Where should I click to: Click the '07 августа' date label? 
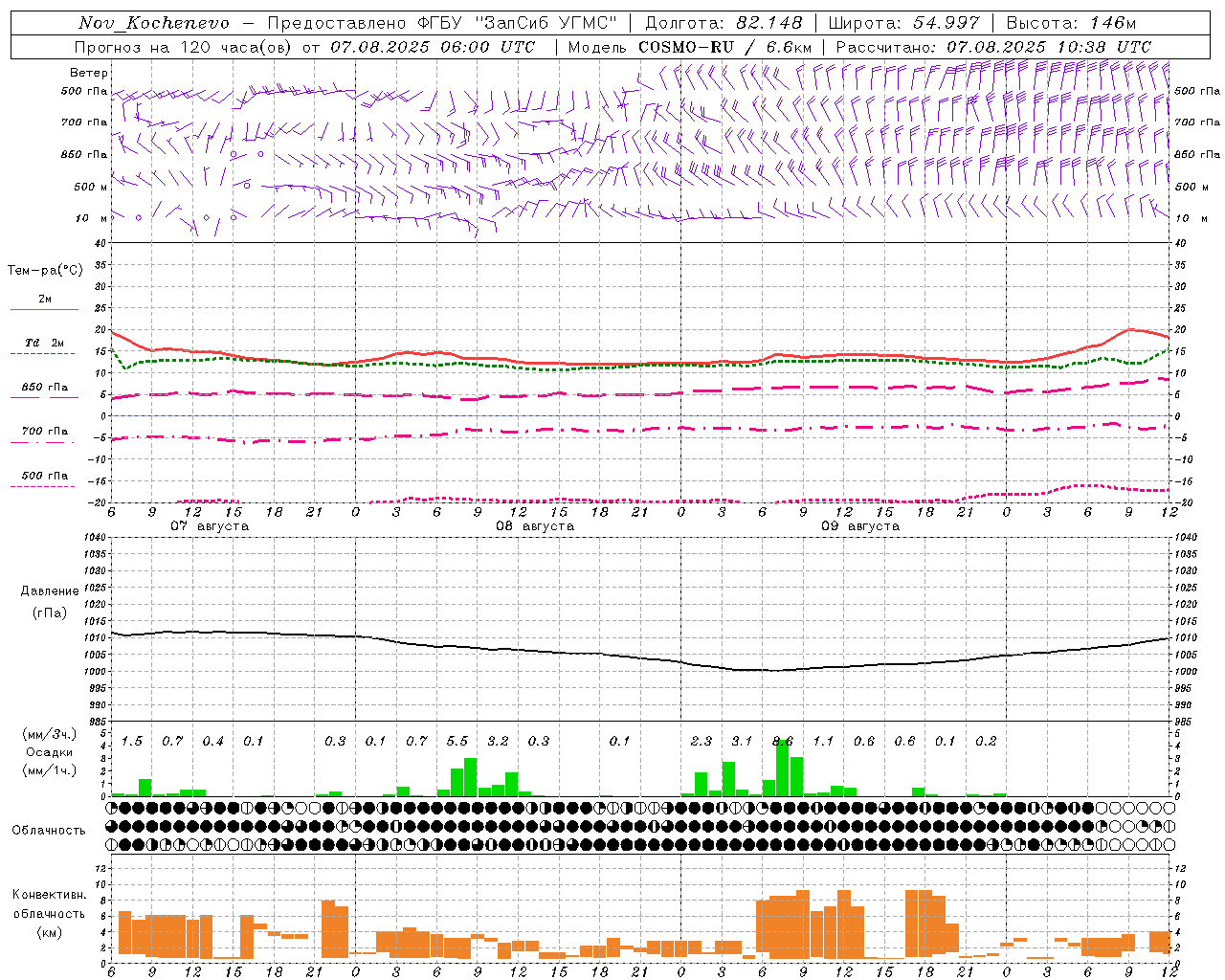tap(210, 526)
